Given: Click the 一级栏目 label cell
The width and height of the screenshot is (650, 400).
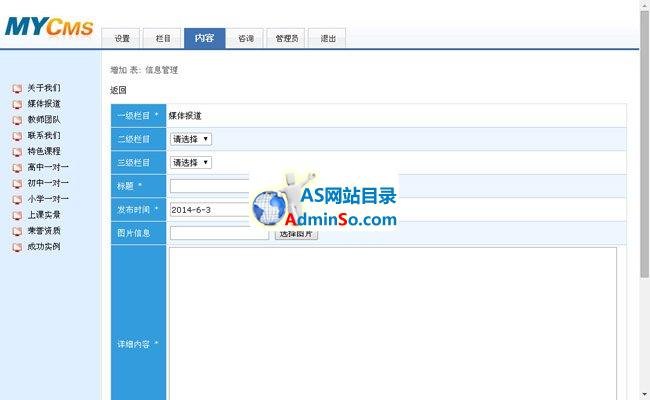Looking at the screenshot, I should [138, 116].
